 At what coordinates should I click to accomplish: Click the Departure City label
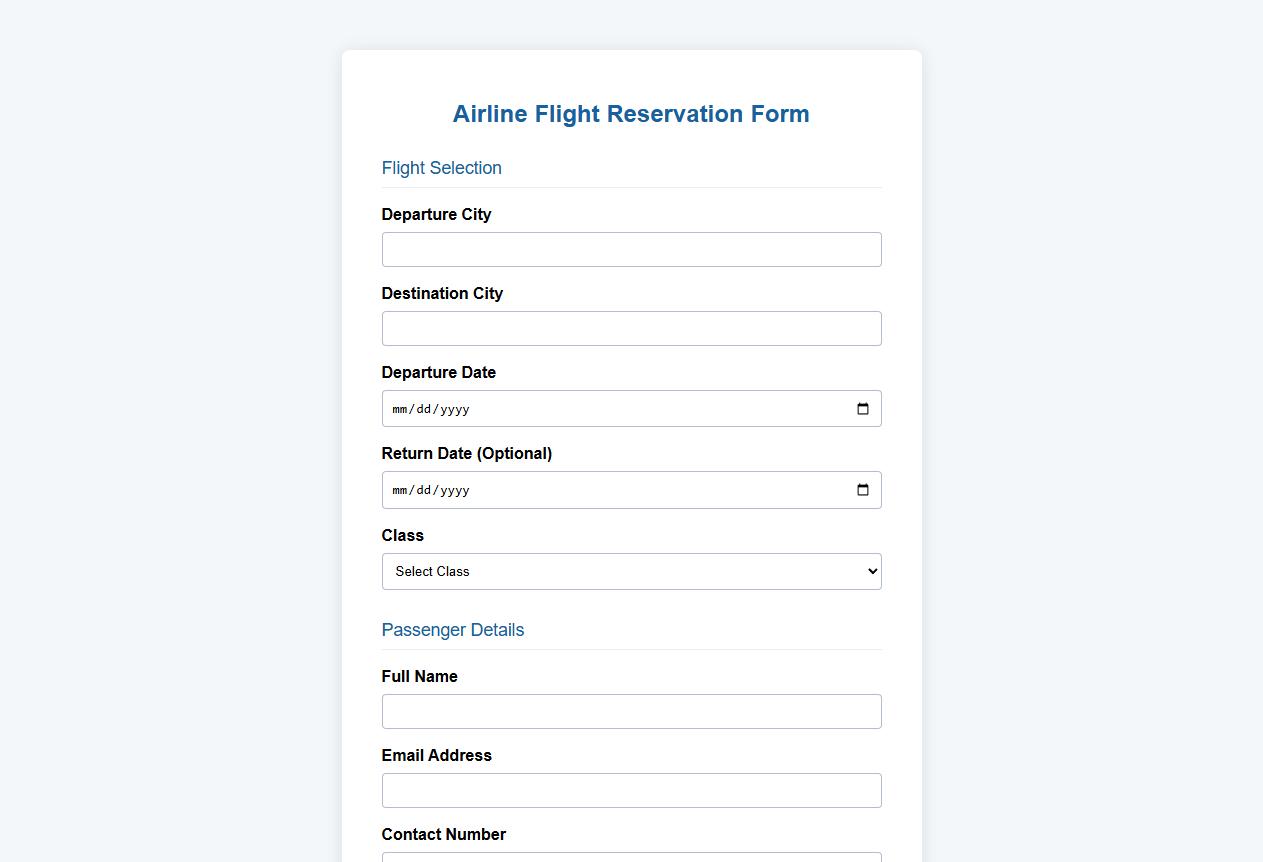(x=436, y=214)
